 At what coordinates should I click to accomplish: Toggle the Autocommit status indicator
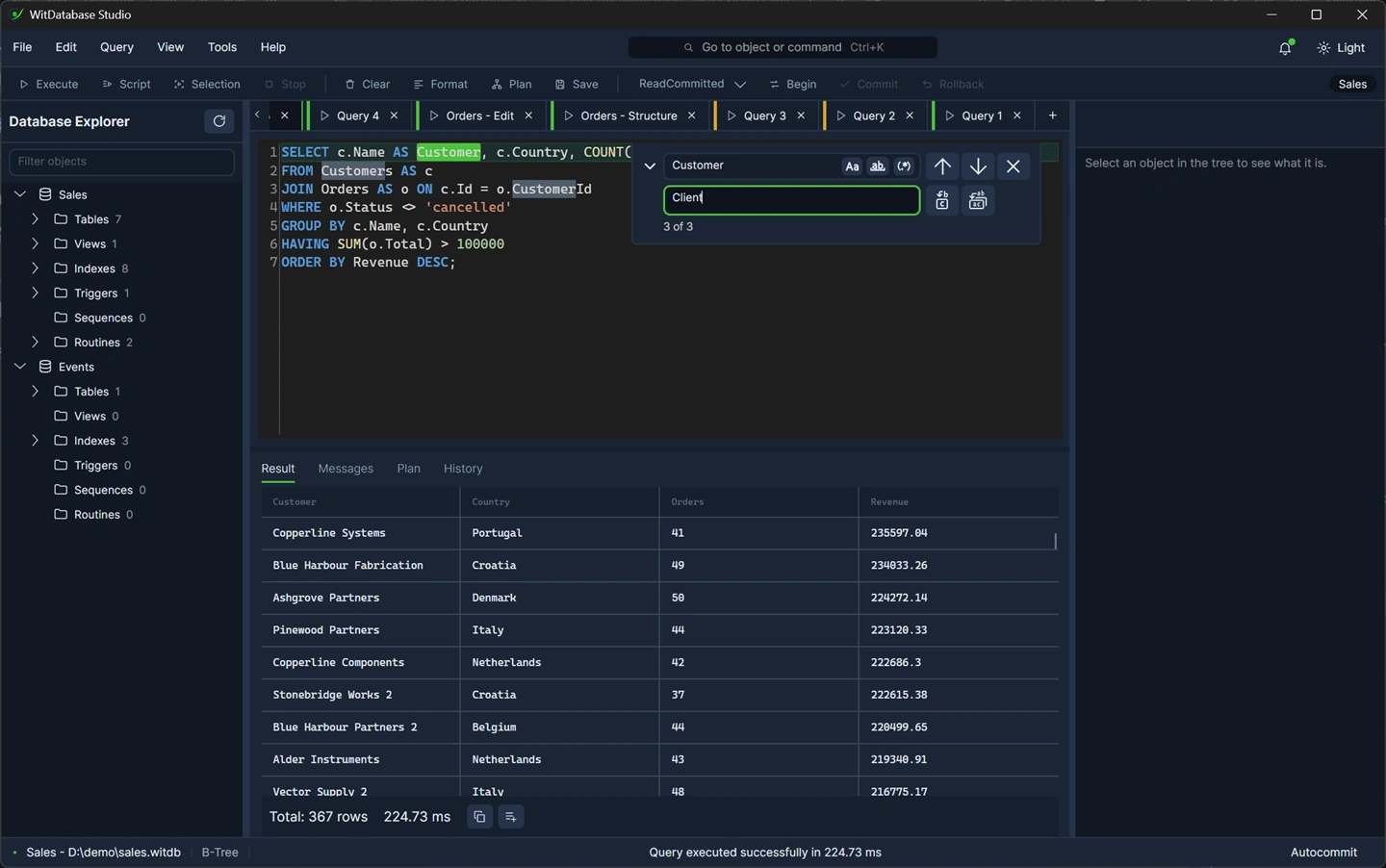pyautogui.click(x=1323, y=853)
